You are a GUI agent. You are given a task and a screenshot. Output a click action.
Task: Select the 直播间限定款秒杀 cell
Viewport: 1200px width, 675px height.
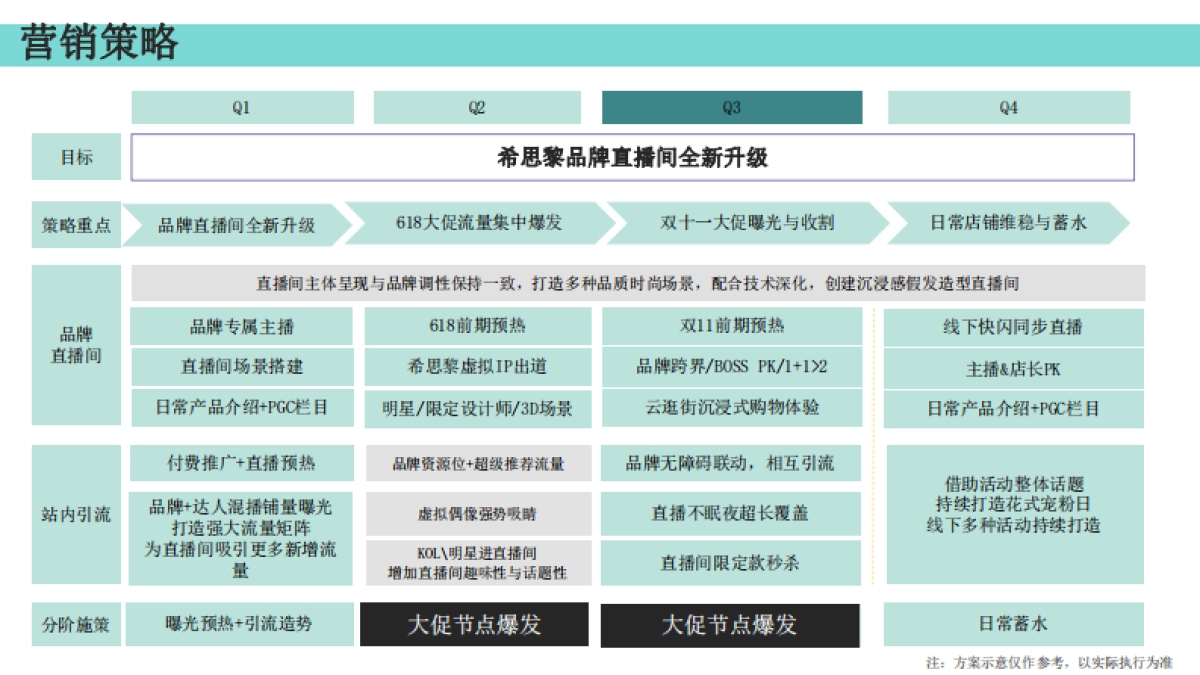click(x=733, y=561)
